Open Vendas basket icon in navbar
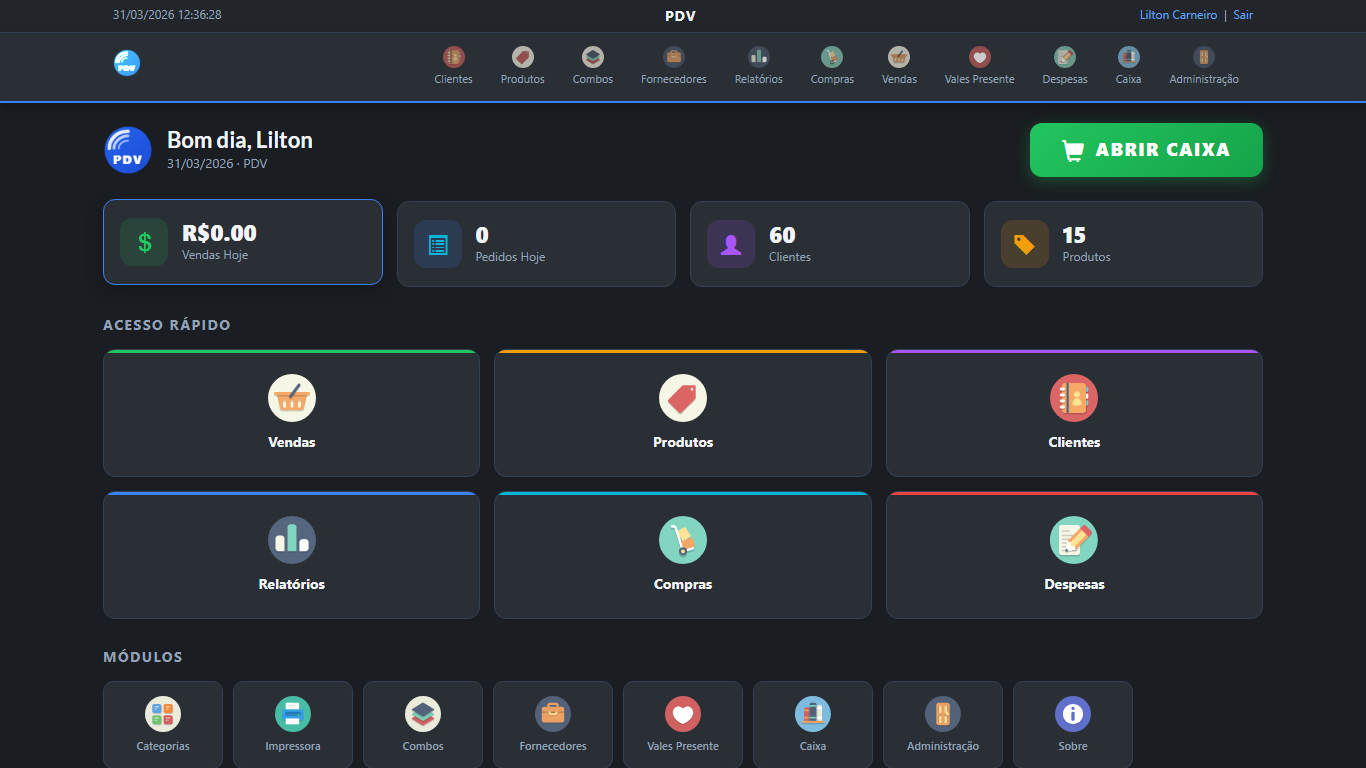This screenshot has width=1366, height=768. coord(899,57)
